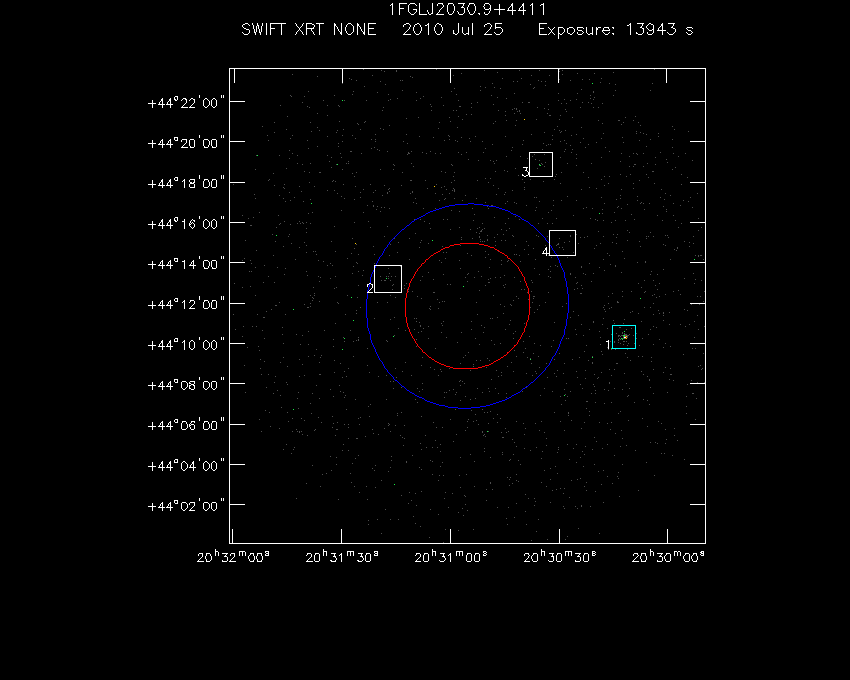Click the declination label +44°08'00"
Image resolution: width=850 pixels, height=680 pixels.
coord(186,385)
